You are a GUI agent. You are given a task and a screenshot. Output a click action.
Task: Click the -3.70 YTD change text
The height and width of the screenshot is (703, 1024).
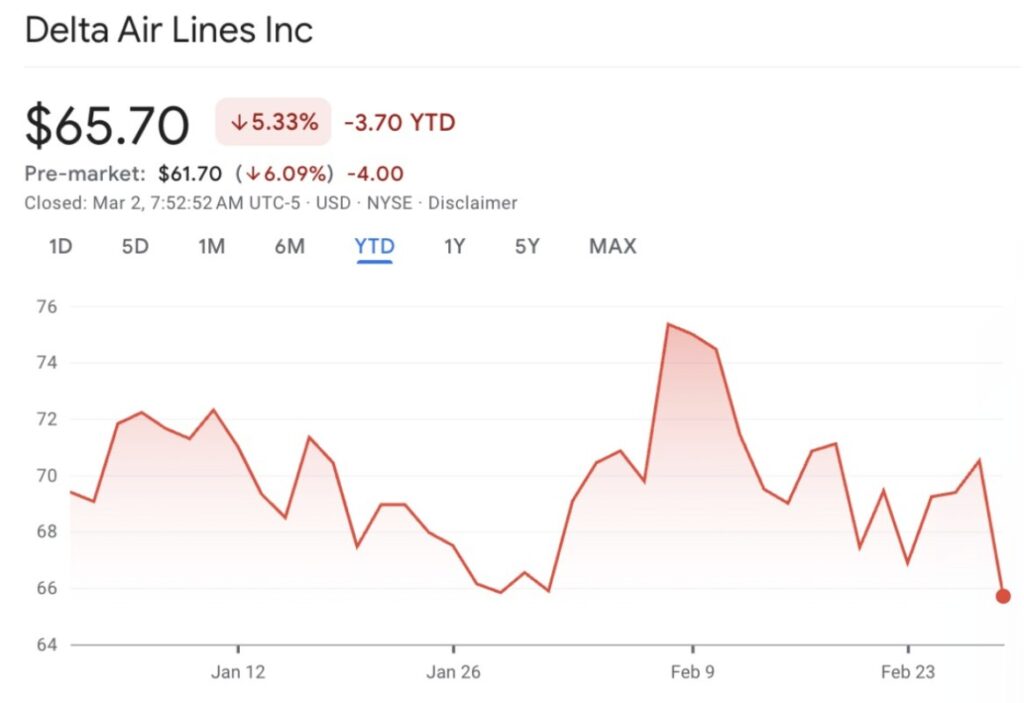(399, 123)
